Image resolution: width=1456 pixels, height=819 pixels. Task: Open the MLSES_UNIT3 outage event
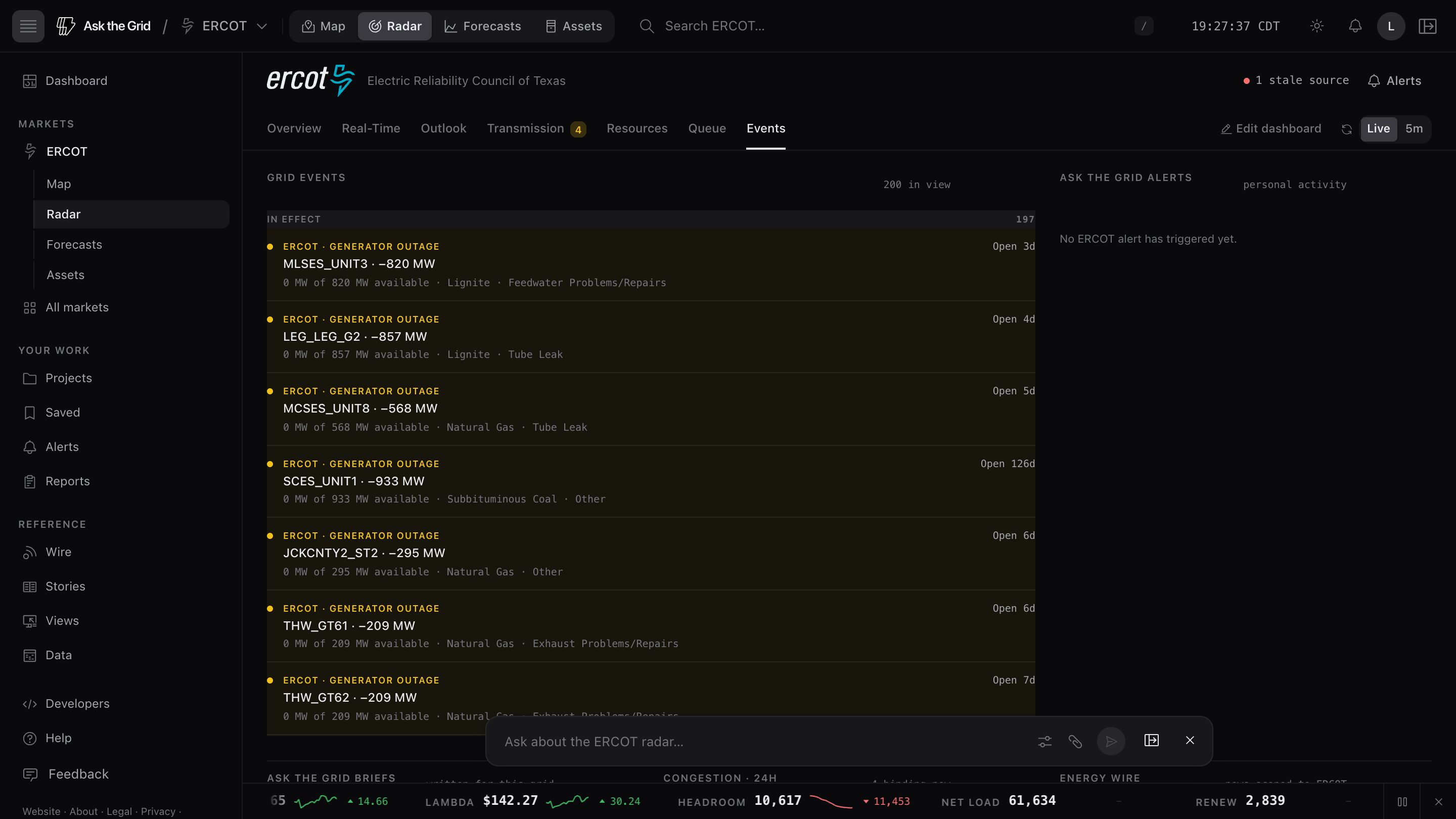click(651, 264)
